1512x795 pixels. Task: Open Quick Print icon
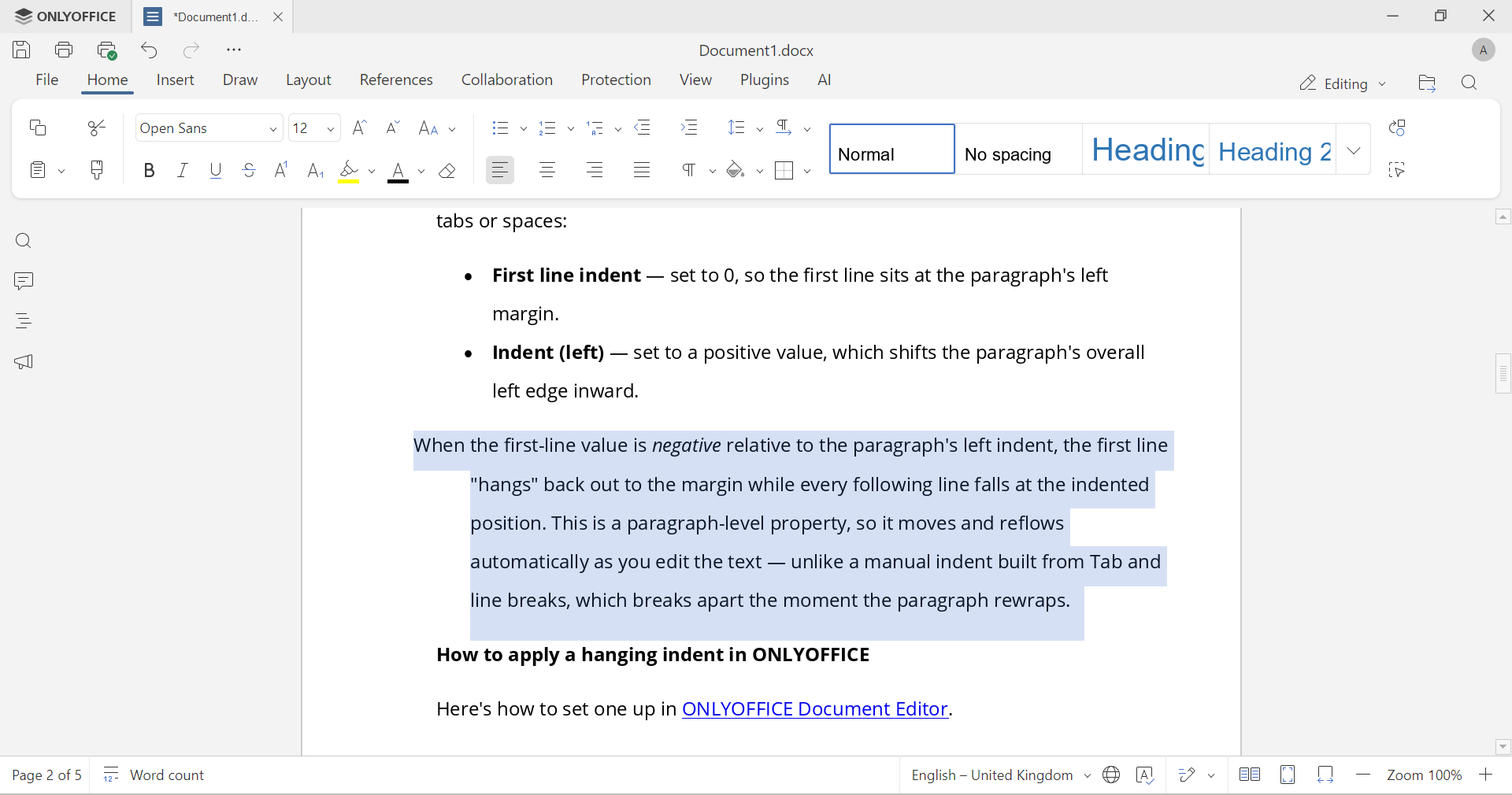[107, 50]
